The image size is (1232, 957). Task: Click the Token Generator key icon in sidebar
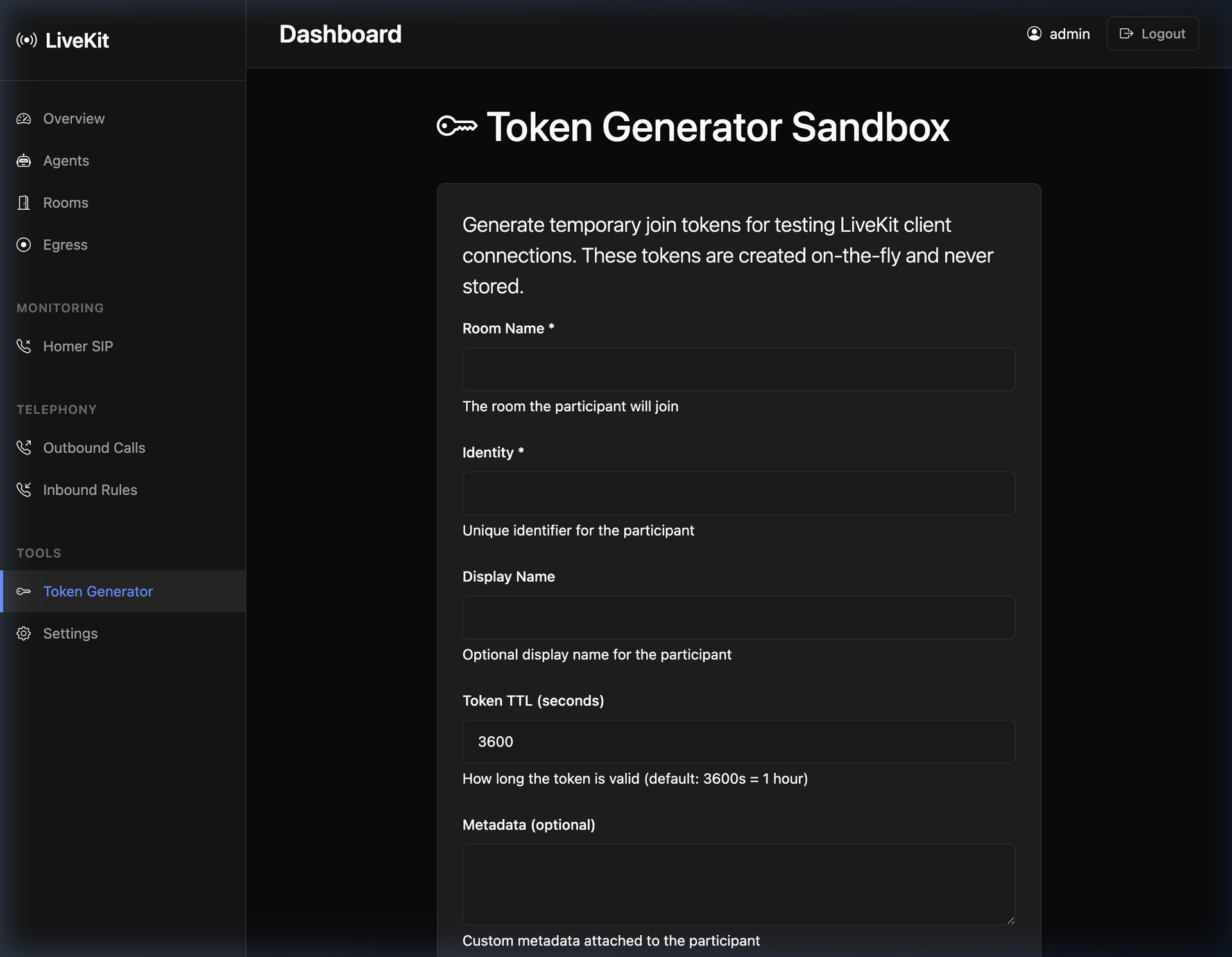pos(24,591)
